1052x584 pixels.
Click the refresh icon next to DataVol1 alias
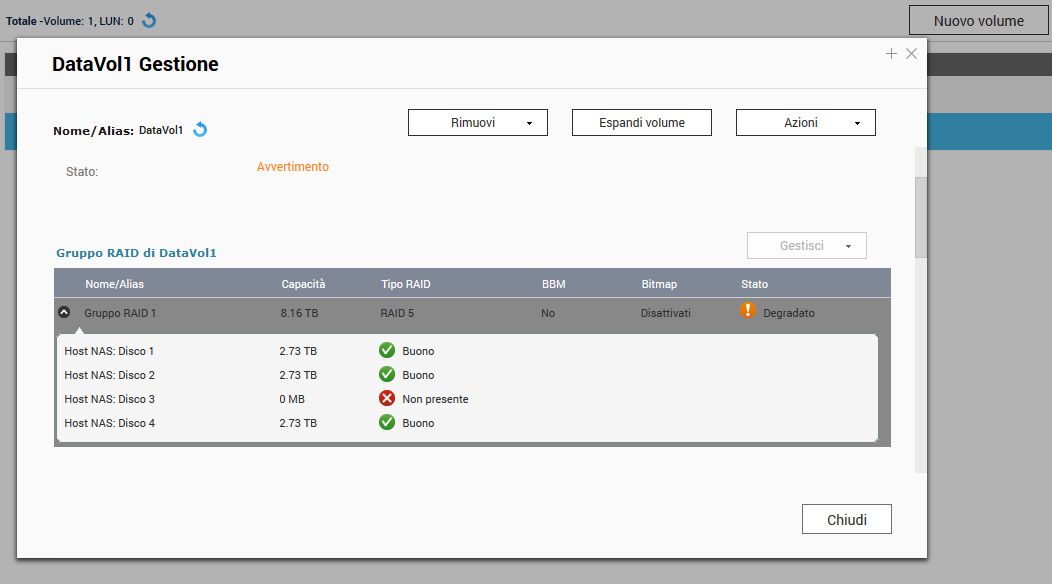[200, 130]
